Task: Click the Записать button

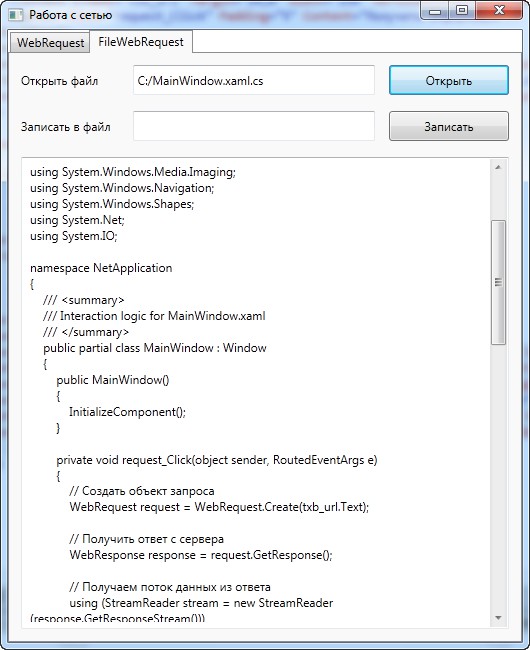Action: coord(449,126)
